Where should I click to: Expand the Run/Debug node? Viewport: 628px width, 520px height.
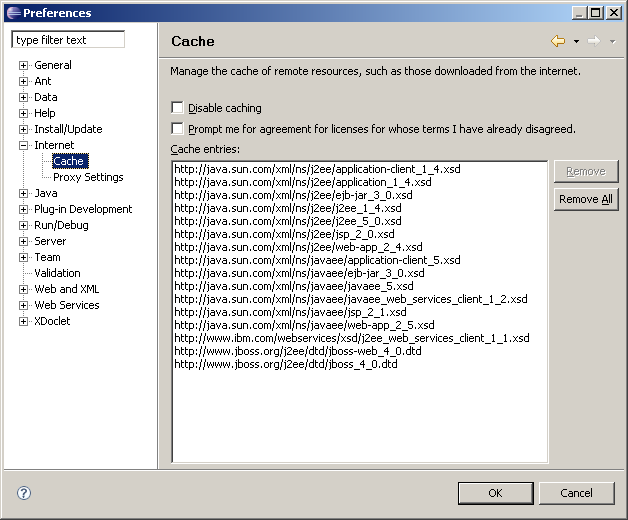(23, 226)
